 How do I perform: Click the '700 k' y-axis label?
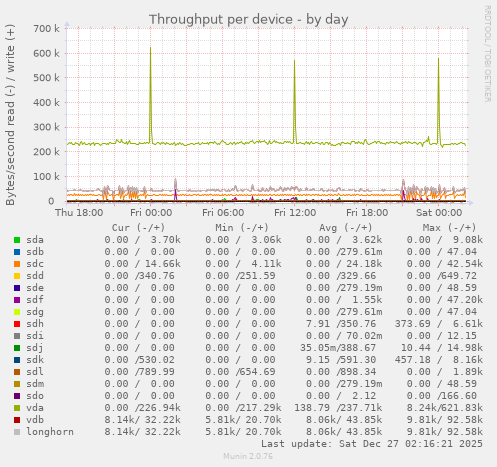click(46, 29)
